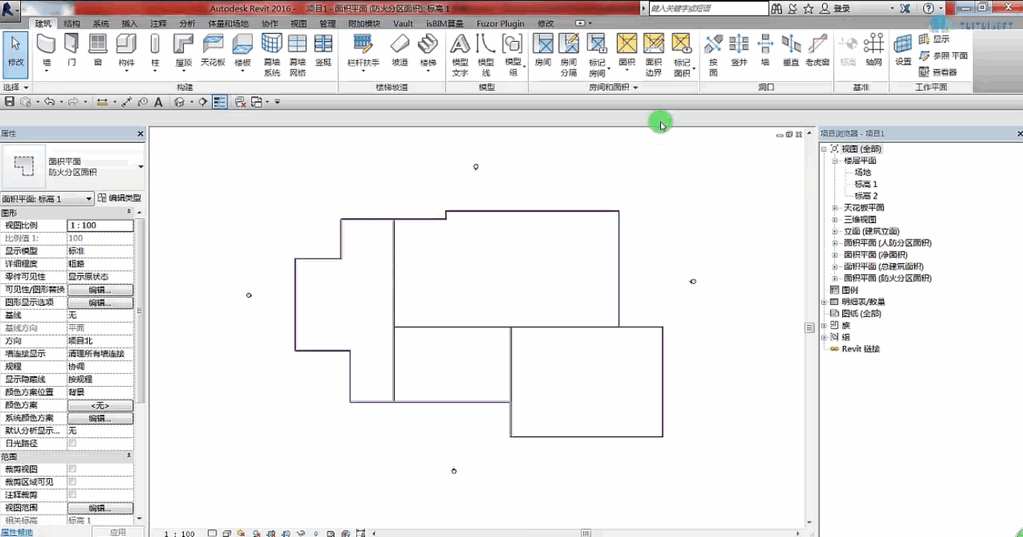Click the star favorites icon in title bar
1023x537 pixels.
click(808, 8)
